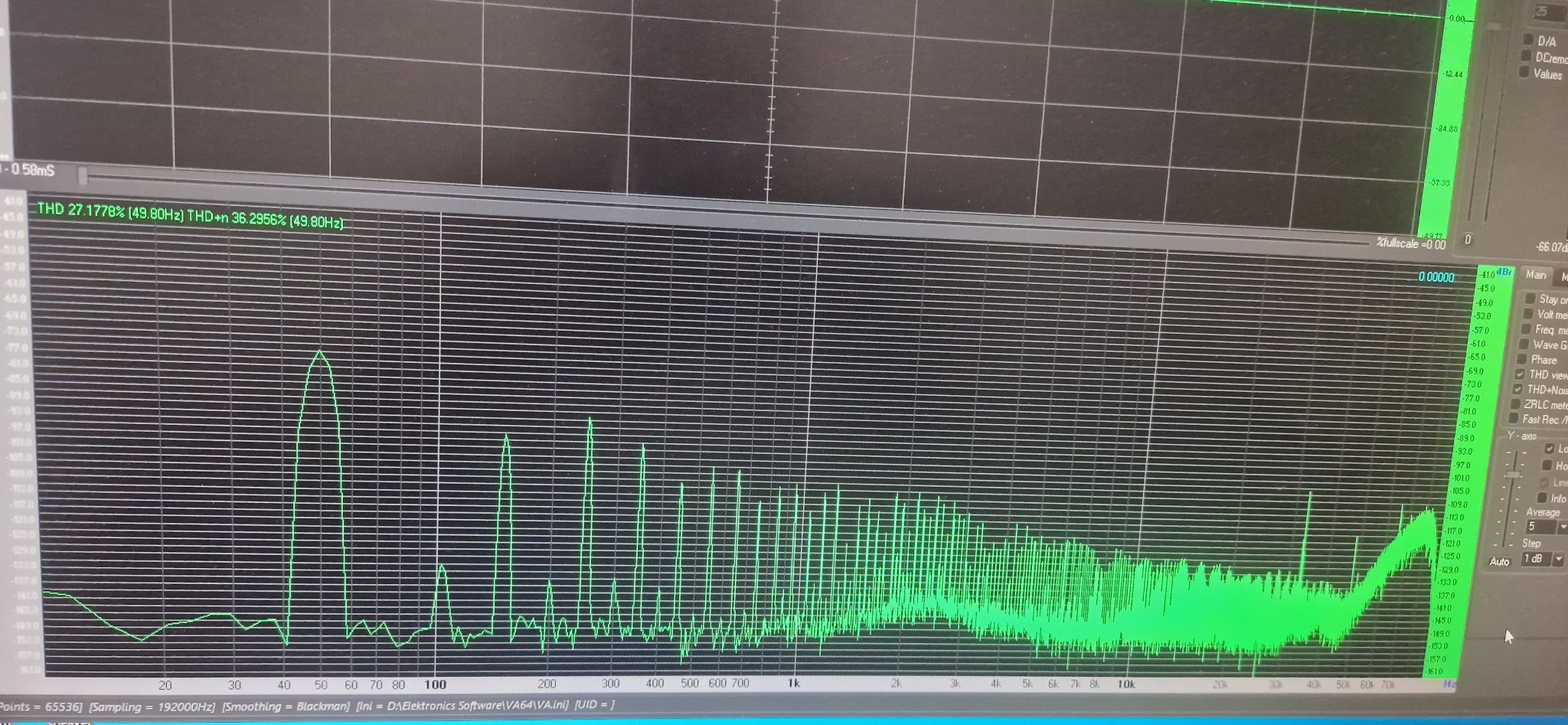Image resolution: width=1568 pixels, height=725 pixels.
Task: Uncheck the THD+Noise checkbox
Action: coord(1518,390)
